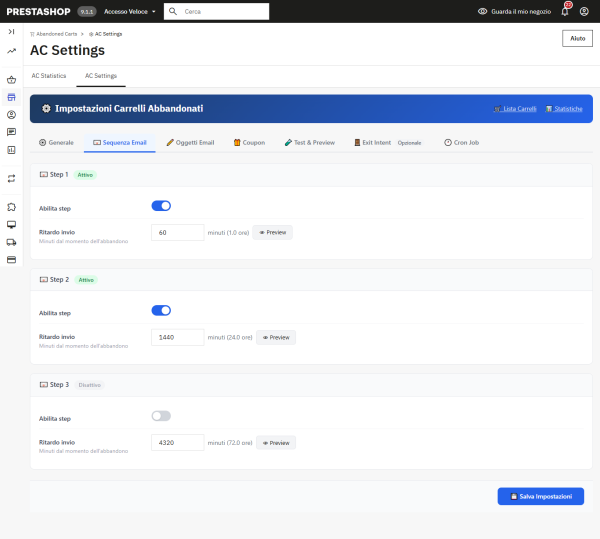Open Statistics chart icon in sidebar
The image size is (600, 539).
[11, 150]
